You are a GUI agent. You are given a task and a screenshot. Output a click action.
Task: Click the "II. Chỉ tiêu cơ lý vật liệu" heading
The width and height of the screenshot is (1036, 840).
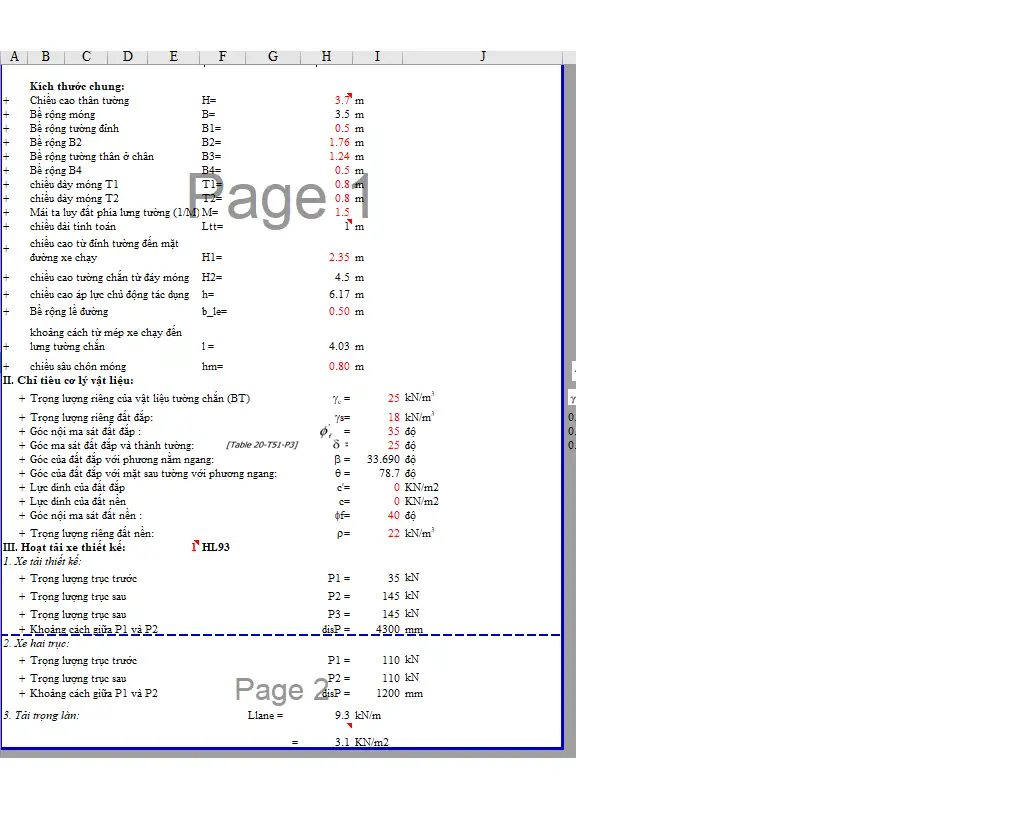[68, 381]
